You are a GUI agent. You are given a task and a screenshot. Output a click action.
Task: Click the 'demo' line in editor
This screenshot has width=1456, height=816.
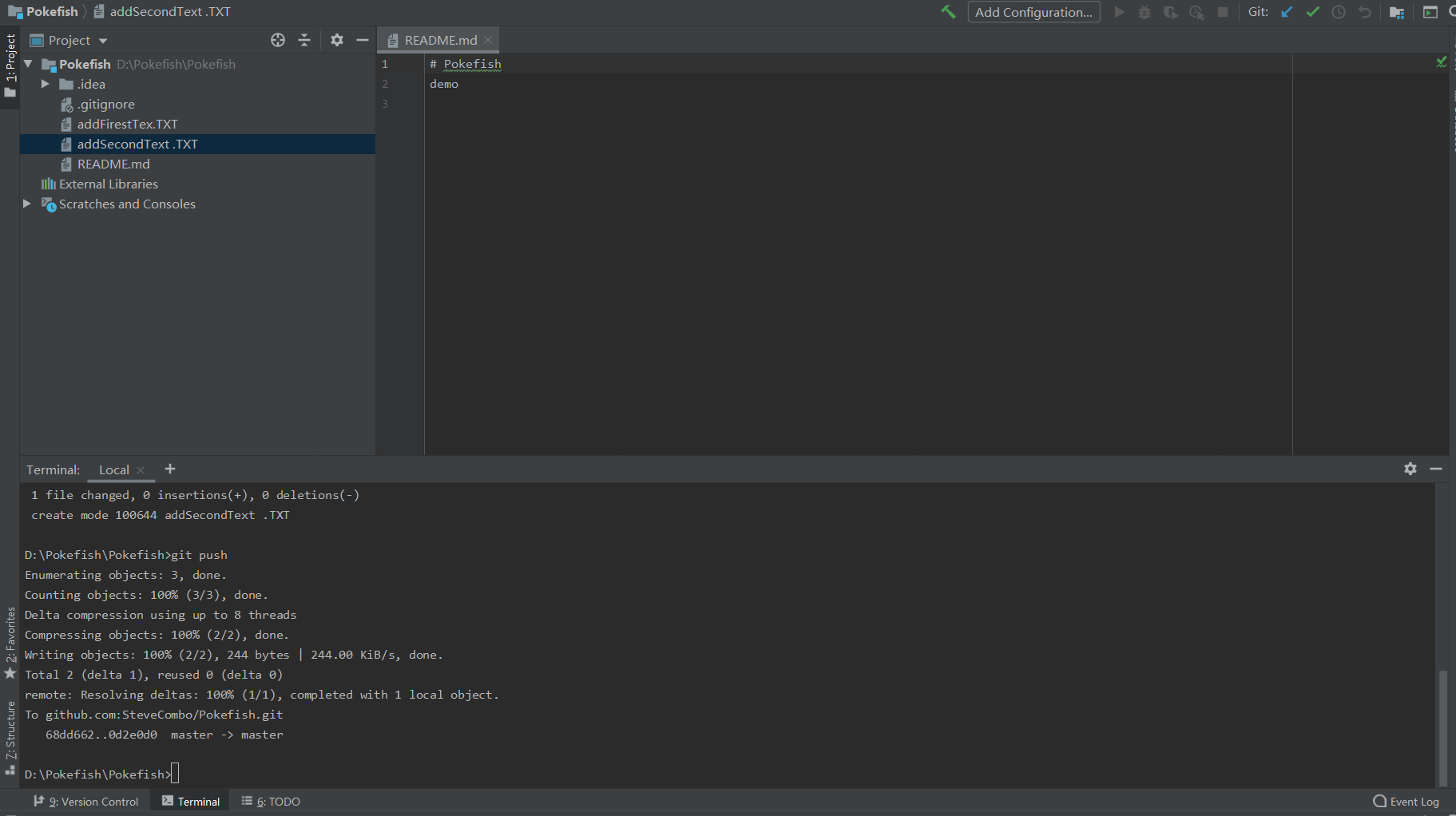click(x=444, y=84)
